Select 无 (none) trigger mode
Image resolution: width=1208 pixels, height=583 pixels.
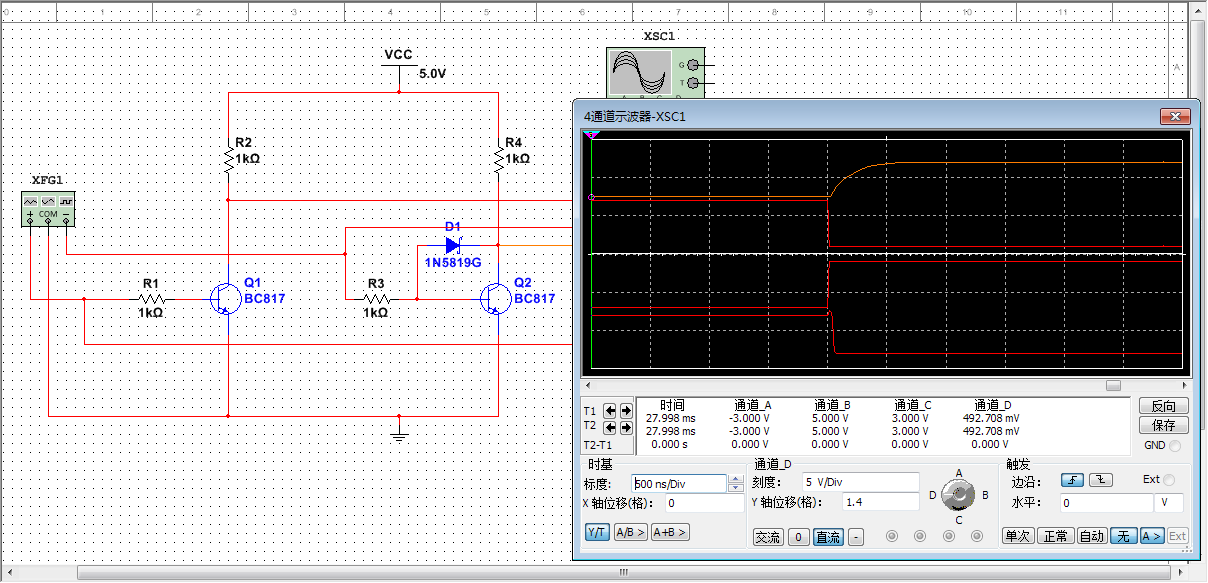tap(1124, 536)
